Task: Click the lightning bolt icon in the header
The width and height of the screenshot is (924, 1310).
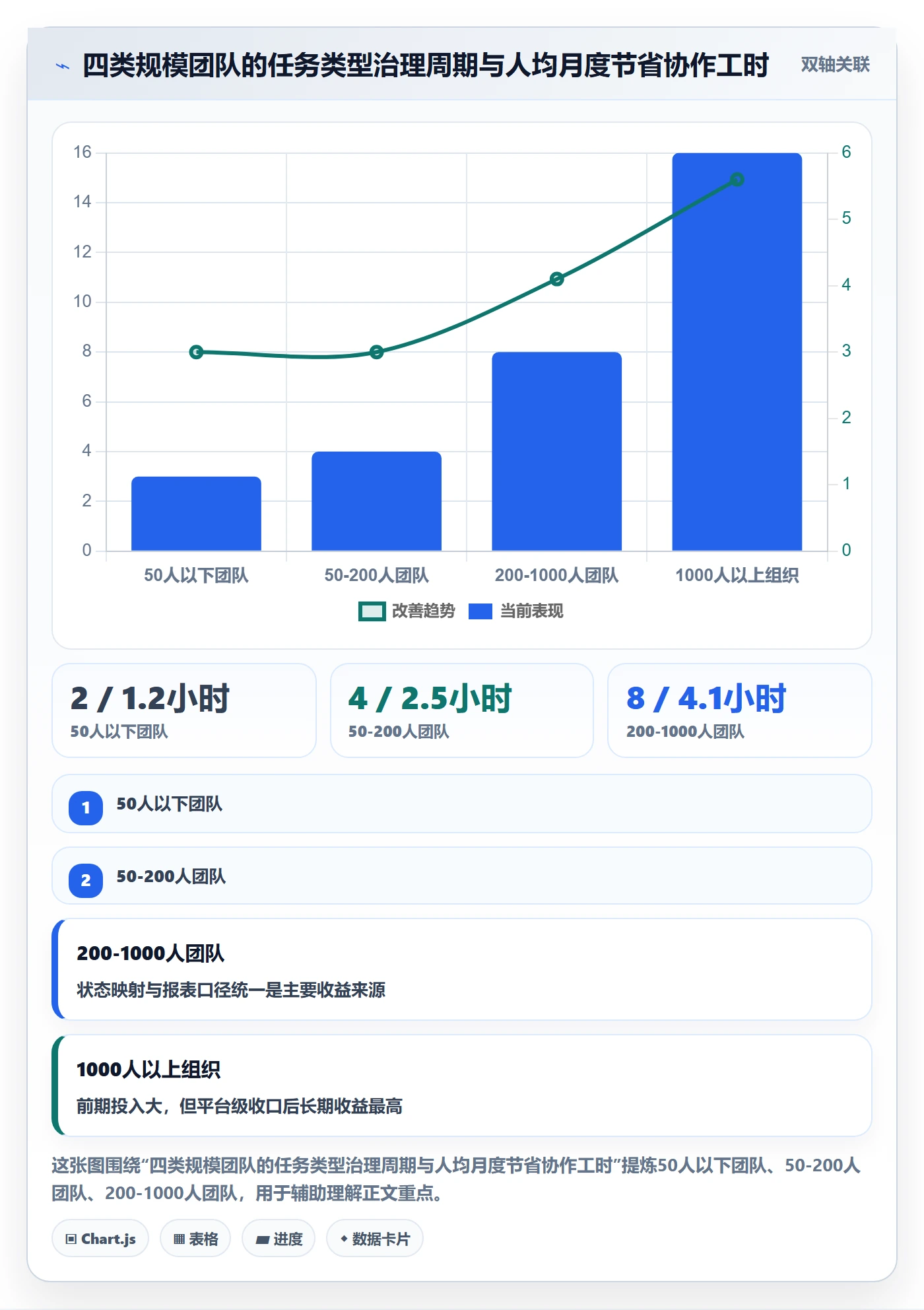Action: coord(63,66)
